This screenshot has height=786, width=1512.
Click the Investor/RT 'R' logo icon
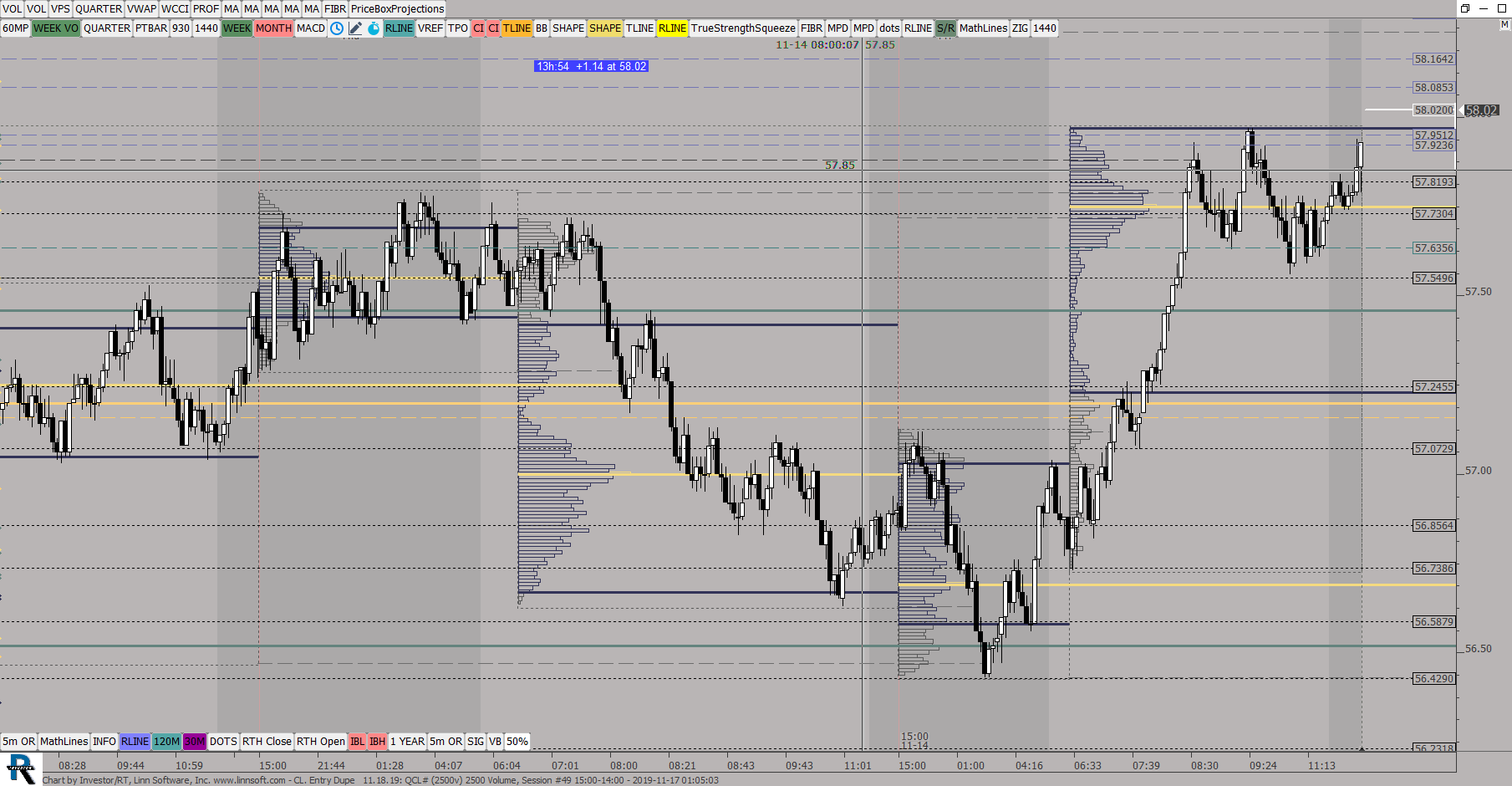pos(21,768)
